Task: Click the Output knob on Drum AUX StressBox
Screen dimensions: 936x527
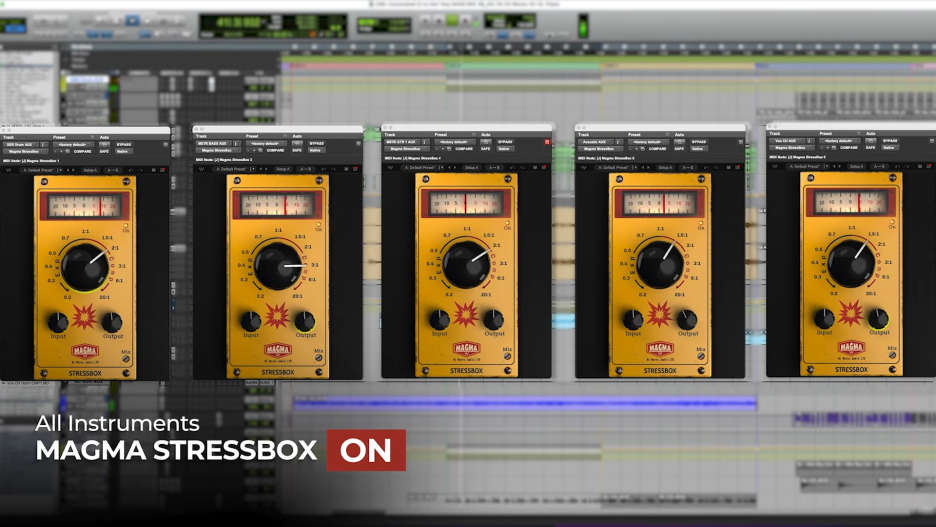Action: (x=112, y=322)
